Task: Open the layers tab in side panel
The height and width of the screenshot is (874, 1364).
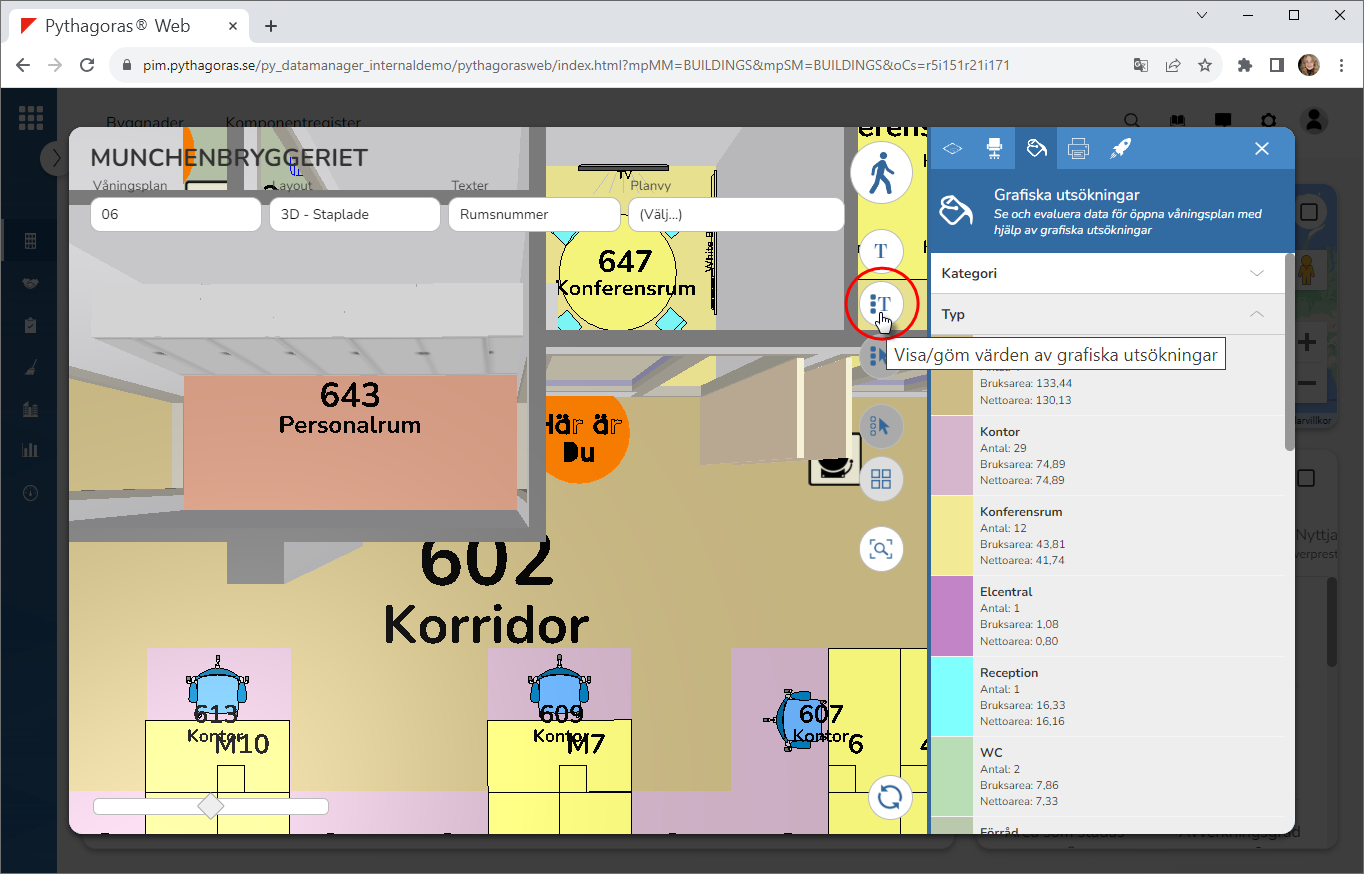Action: pos(952,149)
